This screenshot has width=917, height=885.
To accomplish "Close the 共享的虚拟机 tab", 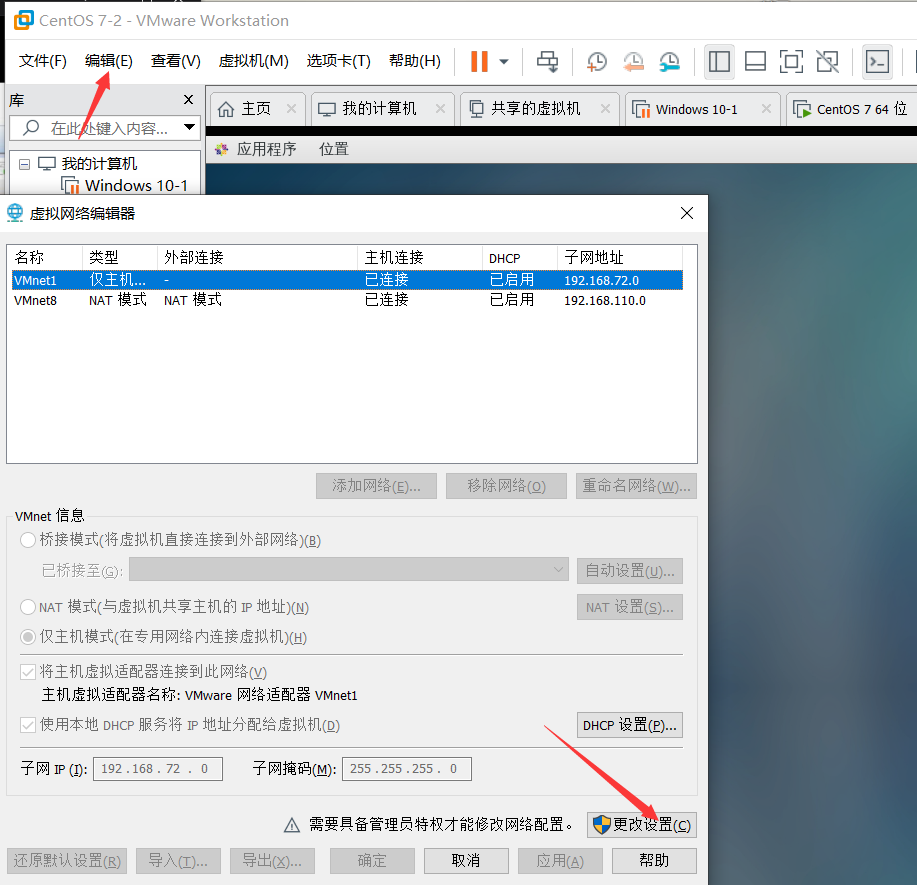I will 605,108.
